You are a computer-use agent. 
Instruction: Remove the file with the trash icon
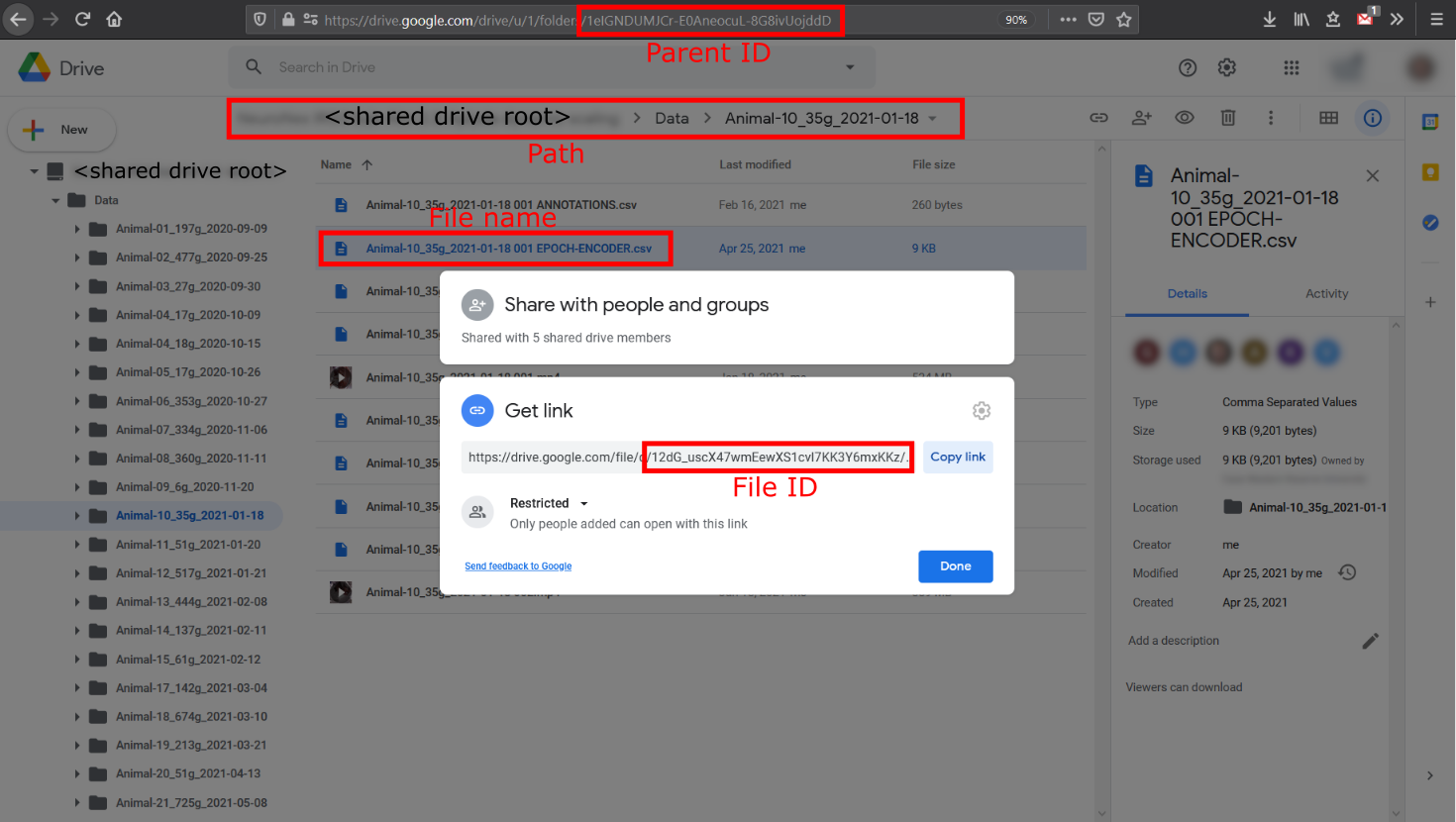[x=1228, y=118]
